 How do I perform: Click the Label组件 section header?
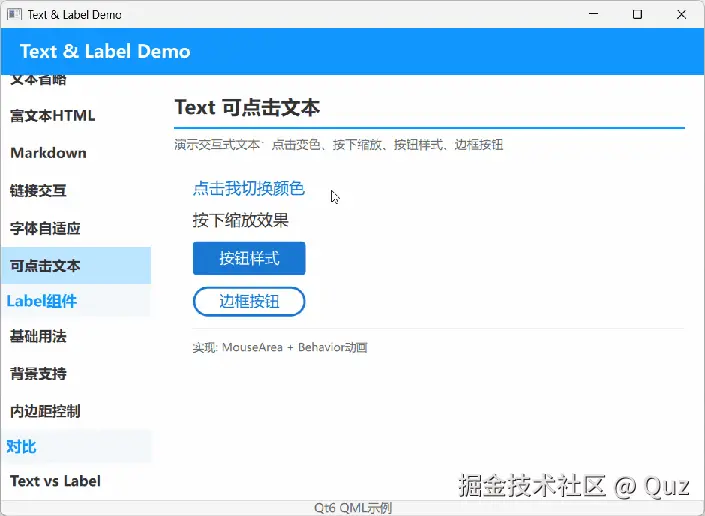[76, 301]
